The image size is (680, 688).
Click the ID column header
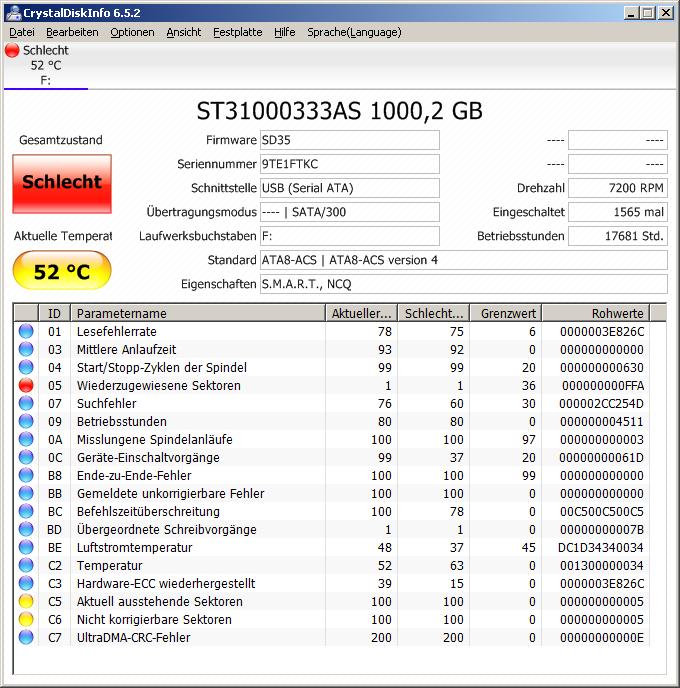pyautogui.click(x=54, y=313)
